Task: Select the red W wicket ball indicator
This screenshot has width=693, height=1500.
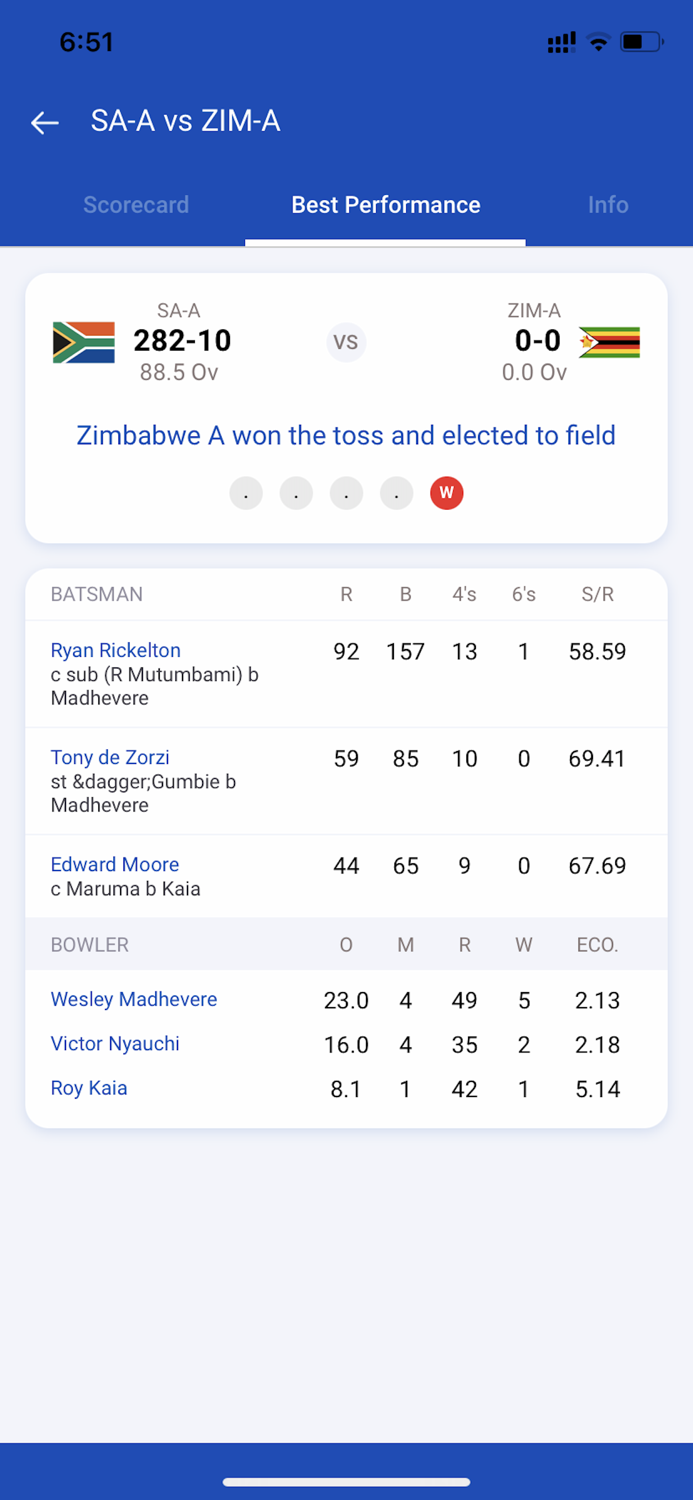Action: [x=446, y=492]
